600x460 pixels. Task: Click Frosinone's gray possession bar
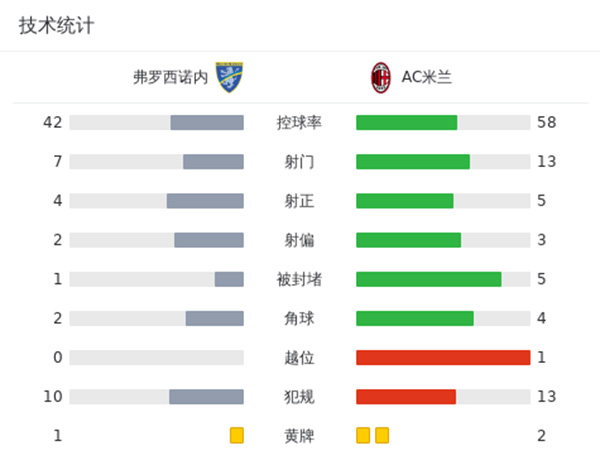[x=207, y=122]
